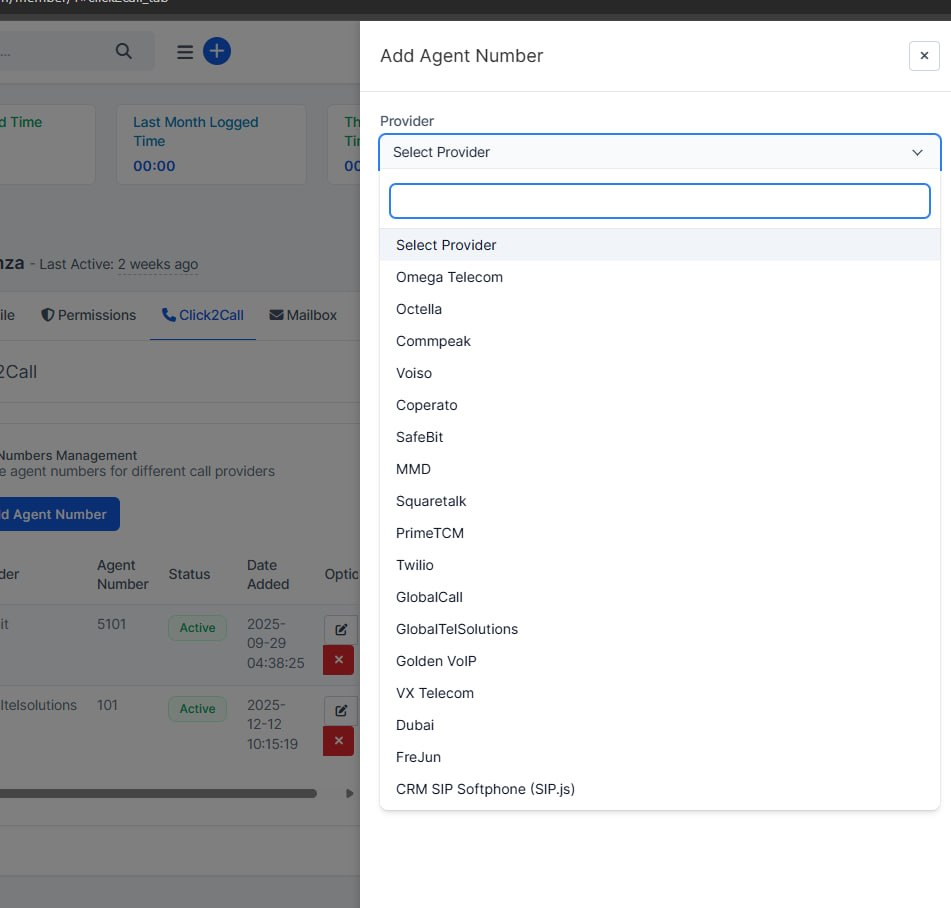Switch to the Permissions tab

click(89, 315)
